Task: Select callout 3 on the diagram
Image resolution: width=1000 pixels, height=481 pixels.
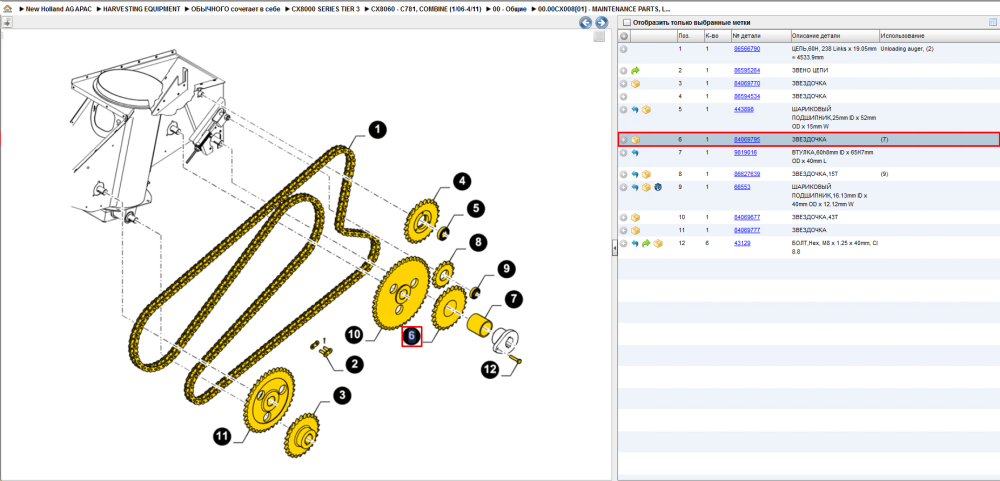Action: 343,396
